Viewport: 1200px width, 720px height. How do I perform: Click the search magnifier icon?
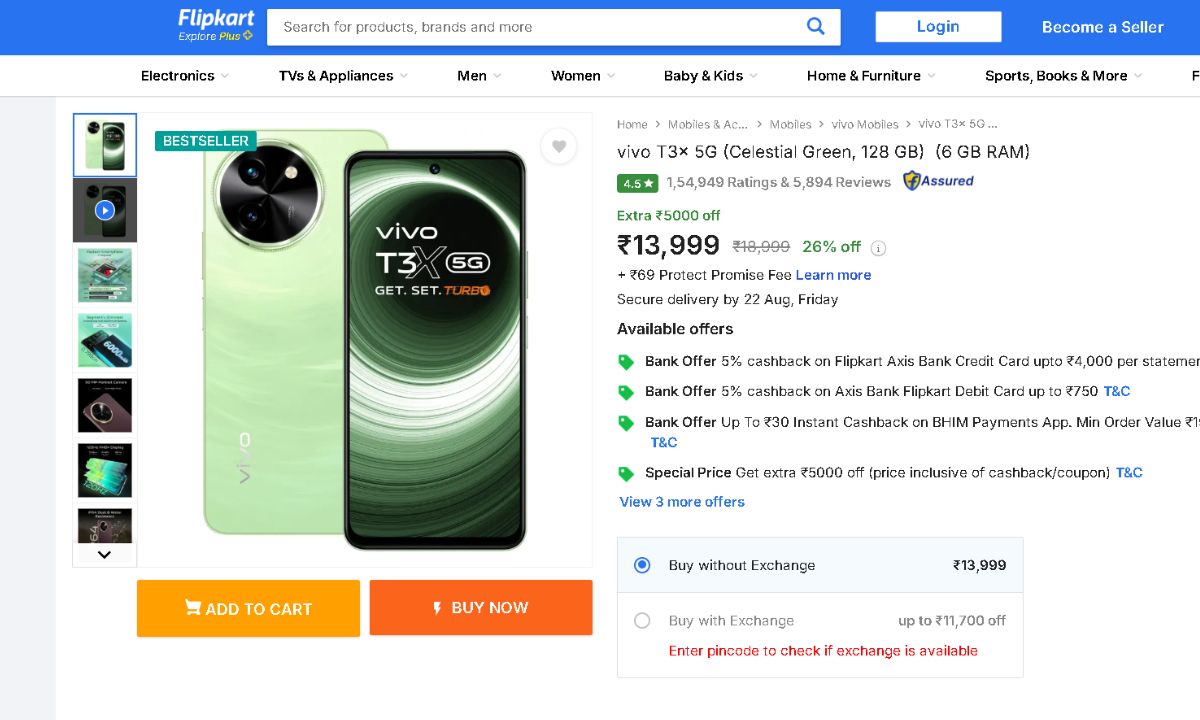[816, 27]
